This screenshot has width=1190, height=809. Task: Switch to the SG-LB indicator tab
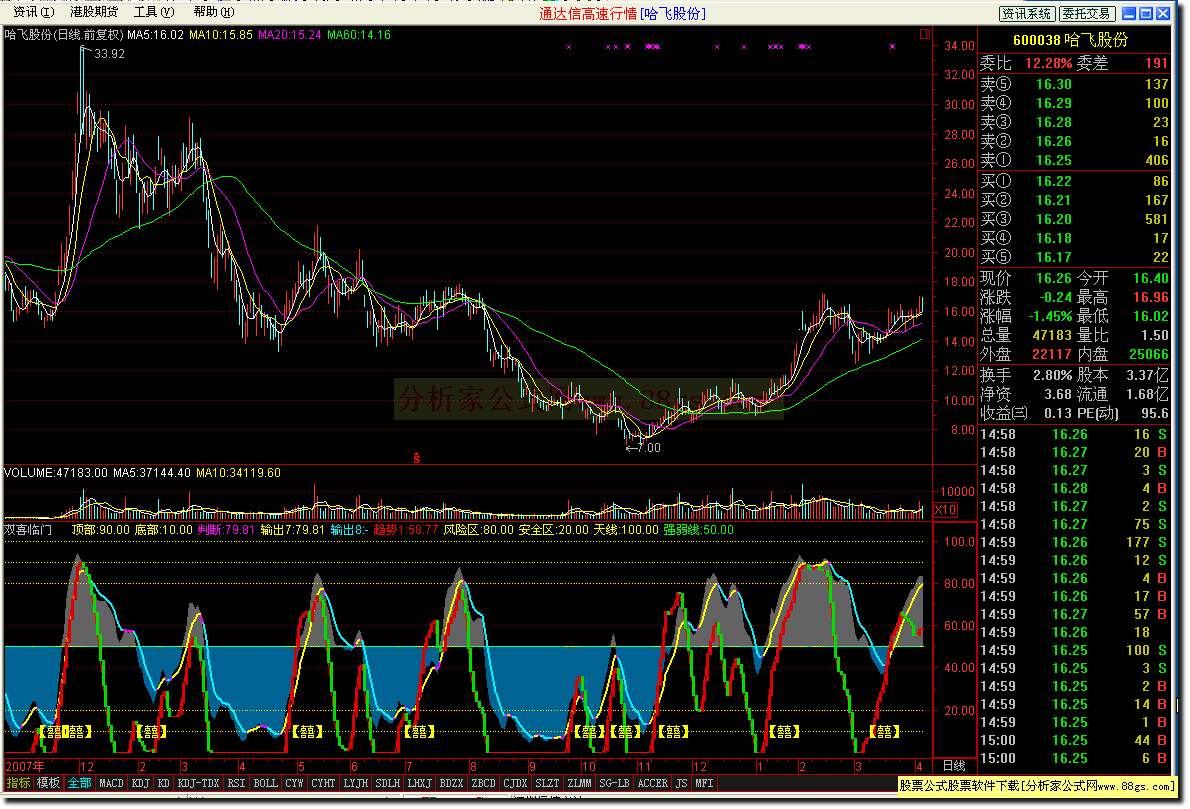coord(615,783)
